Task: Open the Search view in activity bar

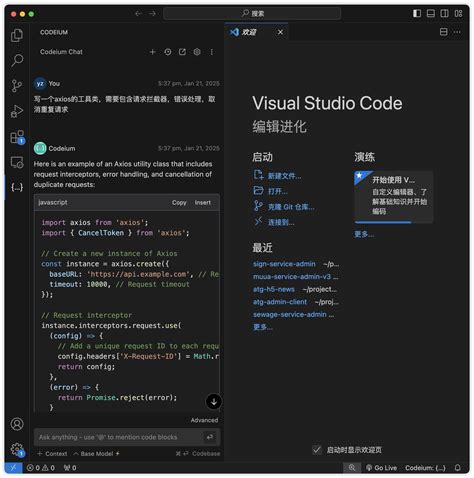Action: 17,60
